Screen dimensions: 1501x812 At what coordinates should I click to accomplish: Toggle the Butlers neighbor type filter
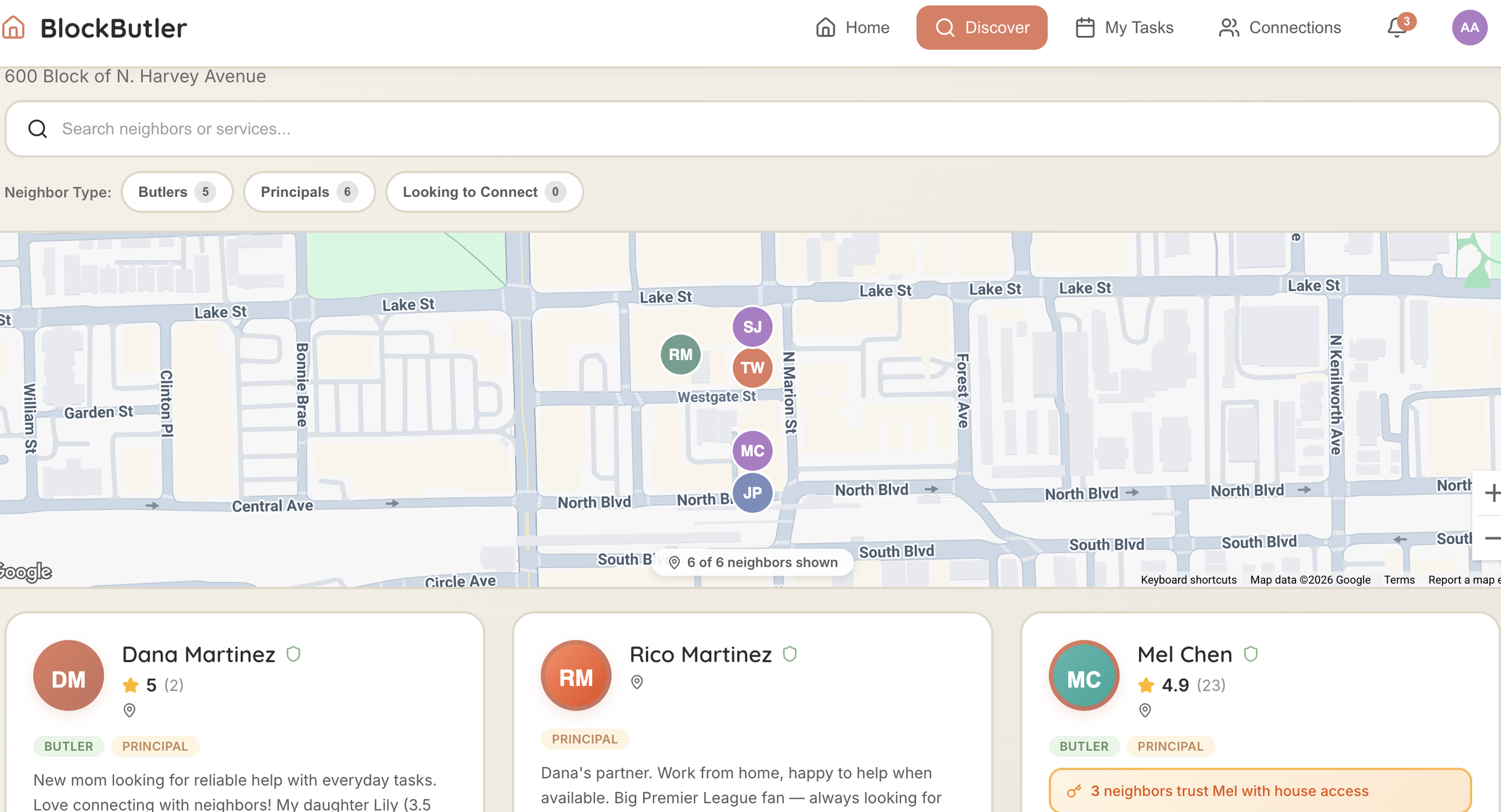[x=177, y=192]
